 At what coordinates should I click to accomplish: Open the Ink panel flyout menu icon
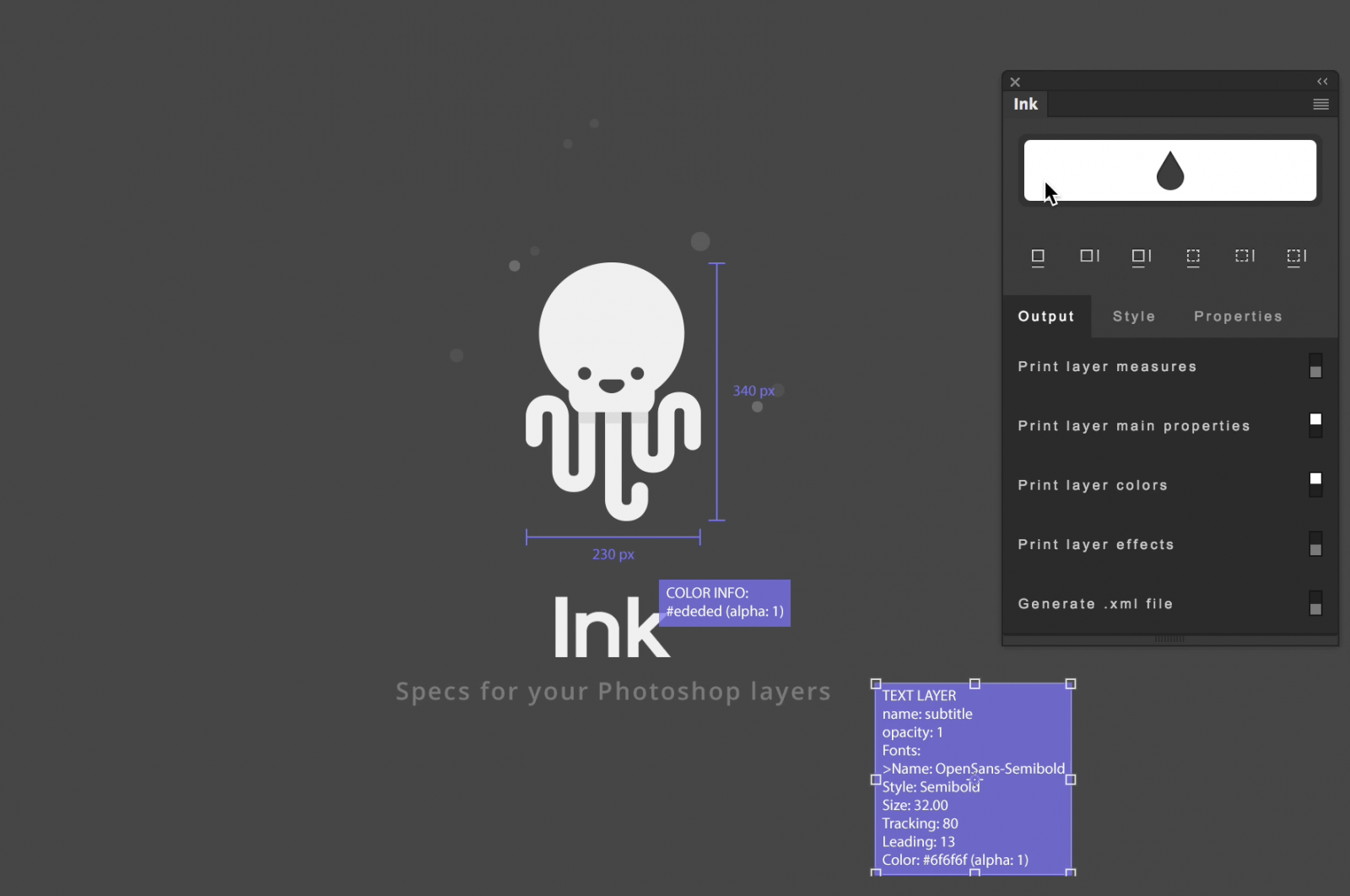pos(1319,104)
